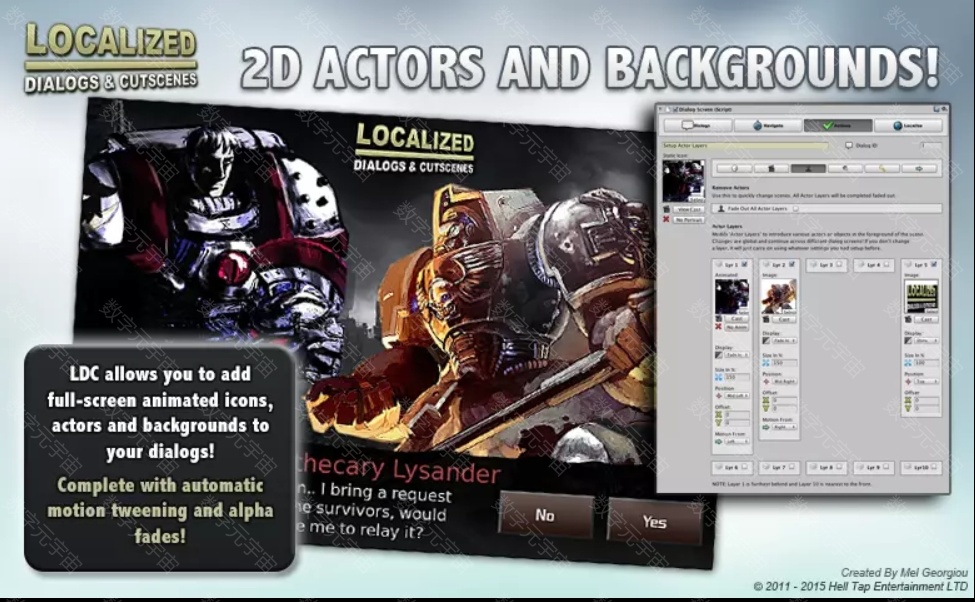Click the No button in the dialog
975x602 pixels.
click(x=545, y=515)
